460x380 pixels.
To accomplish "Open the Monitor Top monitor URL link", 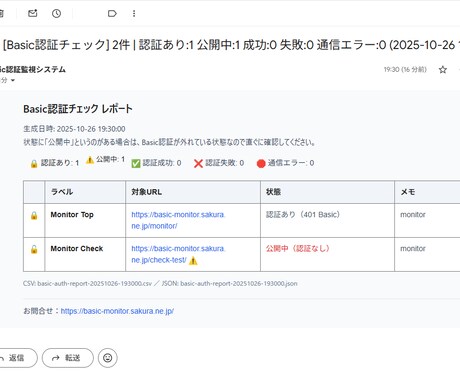I will (178, 220).
